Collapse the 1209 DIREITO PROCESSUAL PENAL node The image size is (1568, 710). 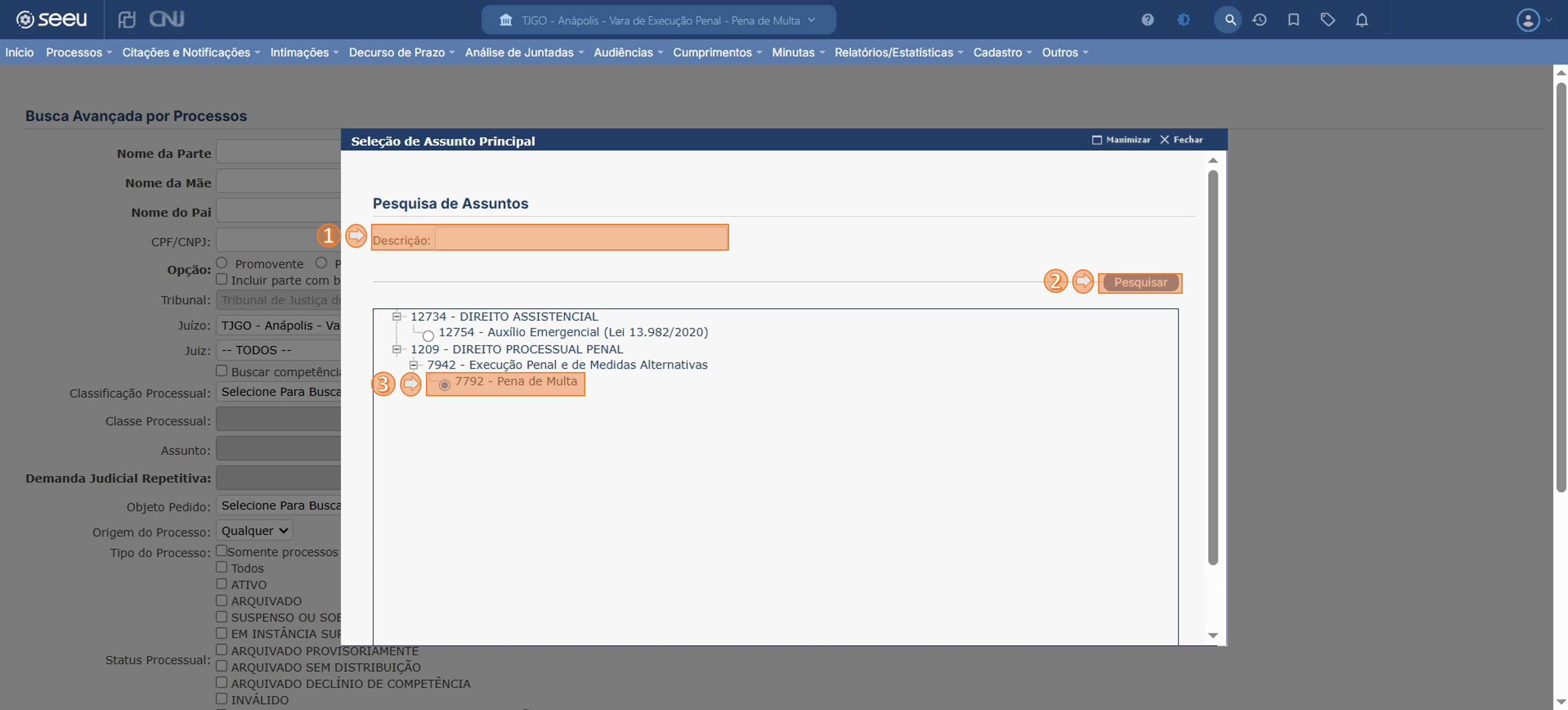[x=396, y=349]
